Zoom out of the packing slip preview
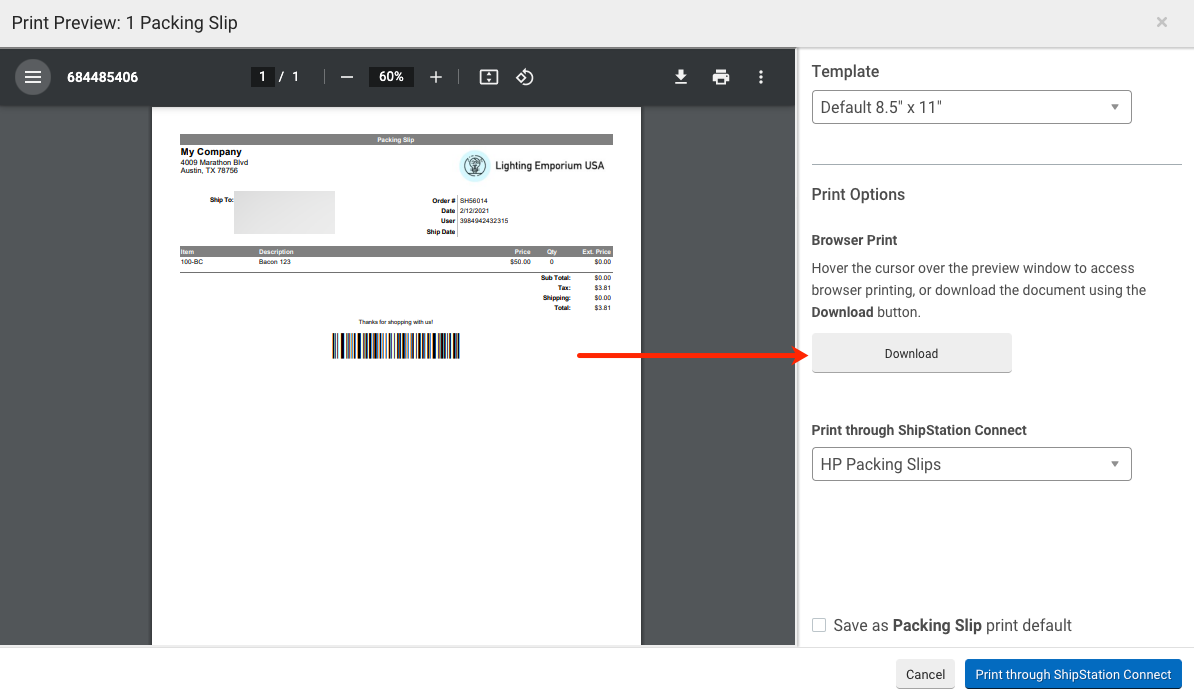The width and height of the screenshot is (1194, 694). point(346,76)
